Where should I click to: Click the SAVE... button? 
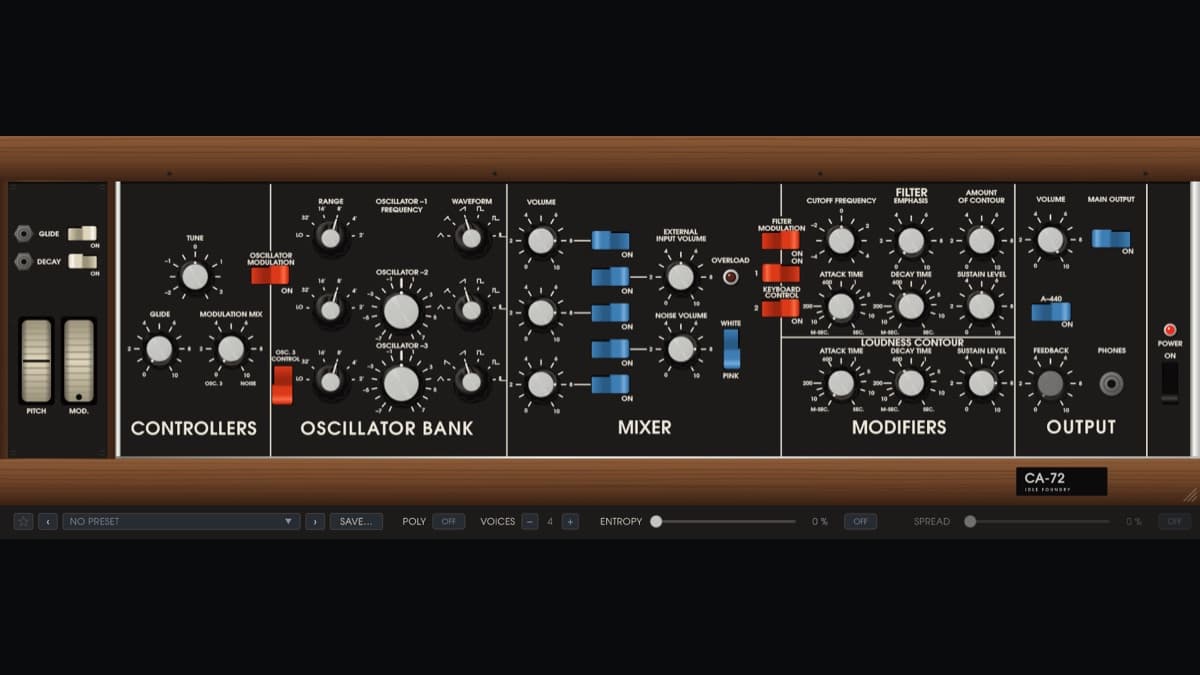356,521
